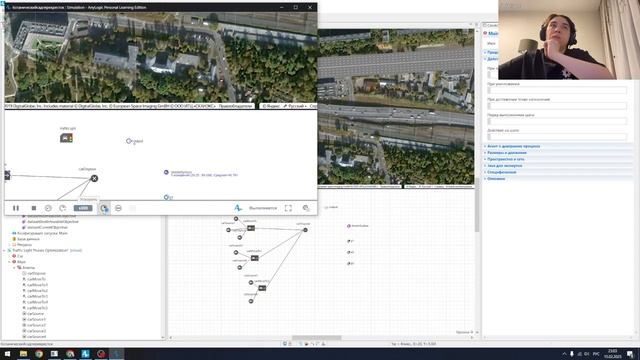Select the middle traffic light block in editor

click(x=255, y=258)
